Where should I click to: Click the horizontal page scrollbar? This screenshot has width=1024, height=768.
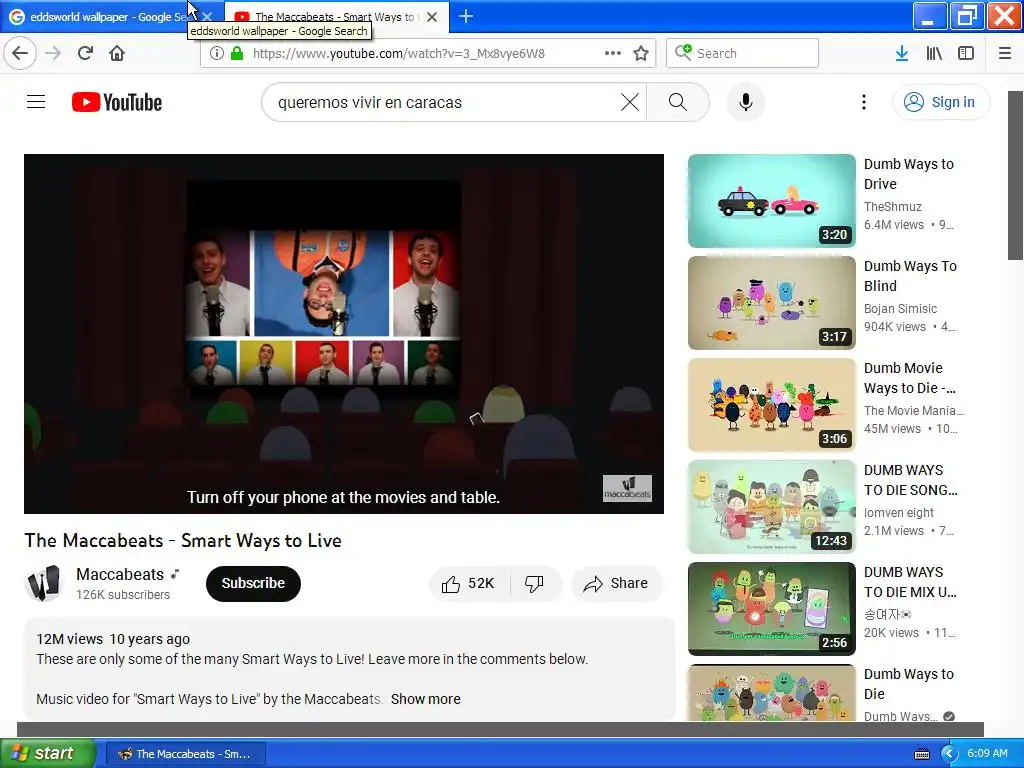[x=500, y=729]
